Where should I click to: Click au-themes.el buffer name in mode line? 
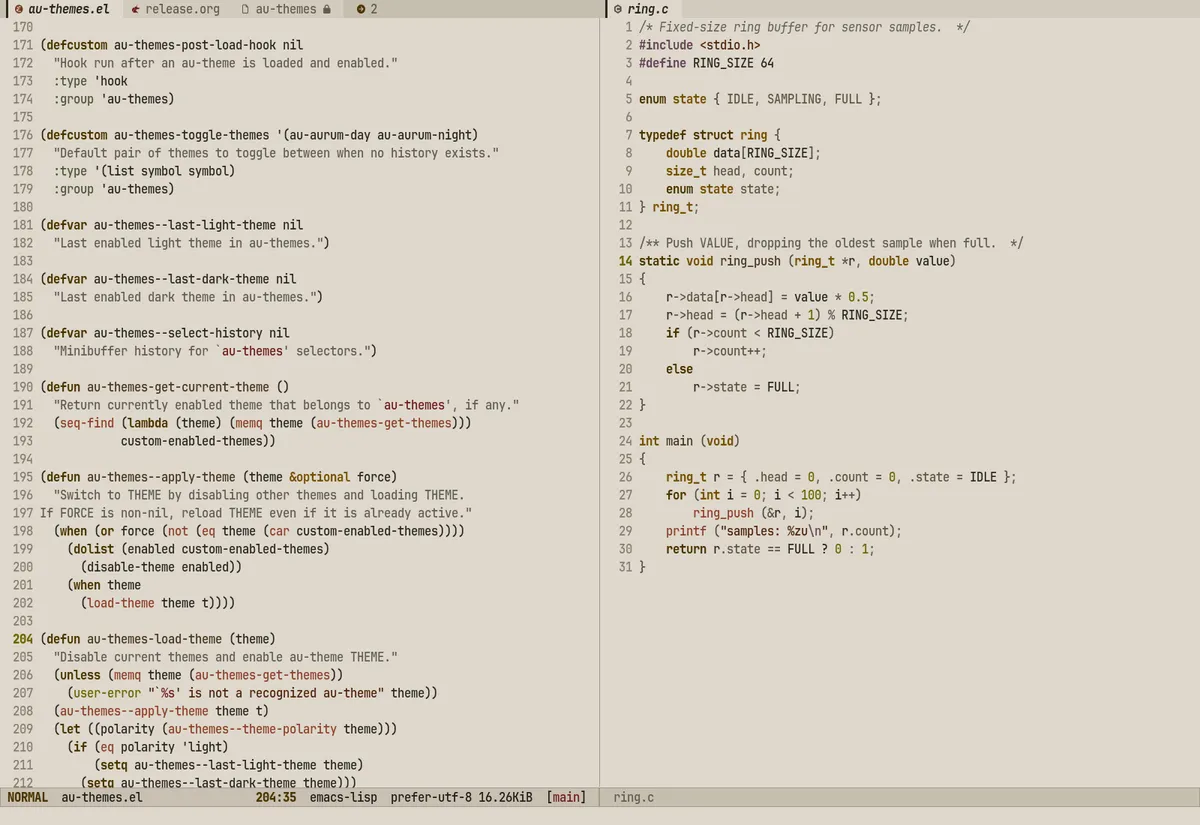(x=102, y=797)
